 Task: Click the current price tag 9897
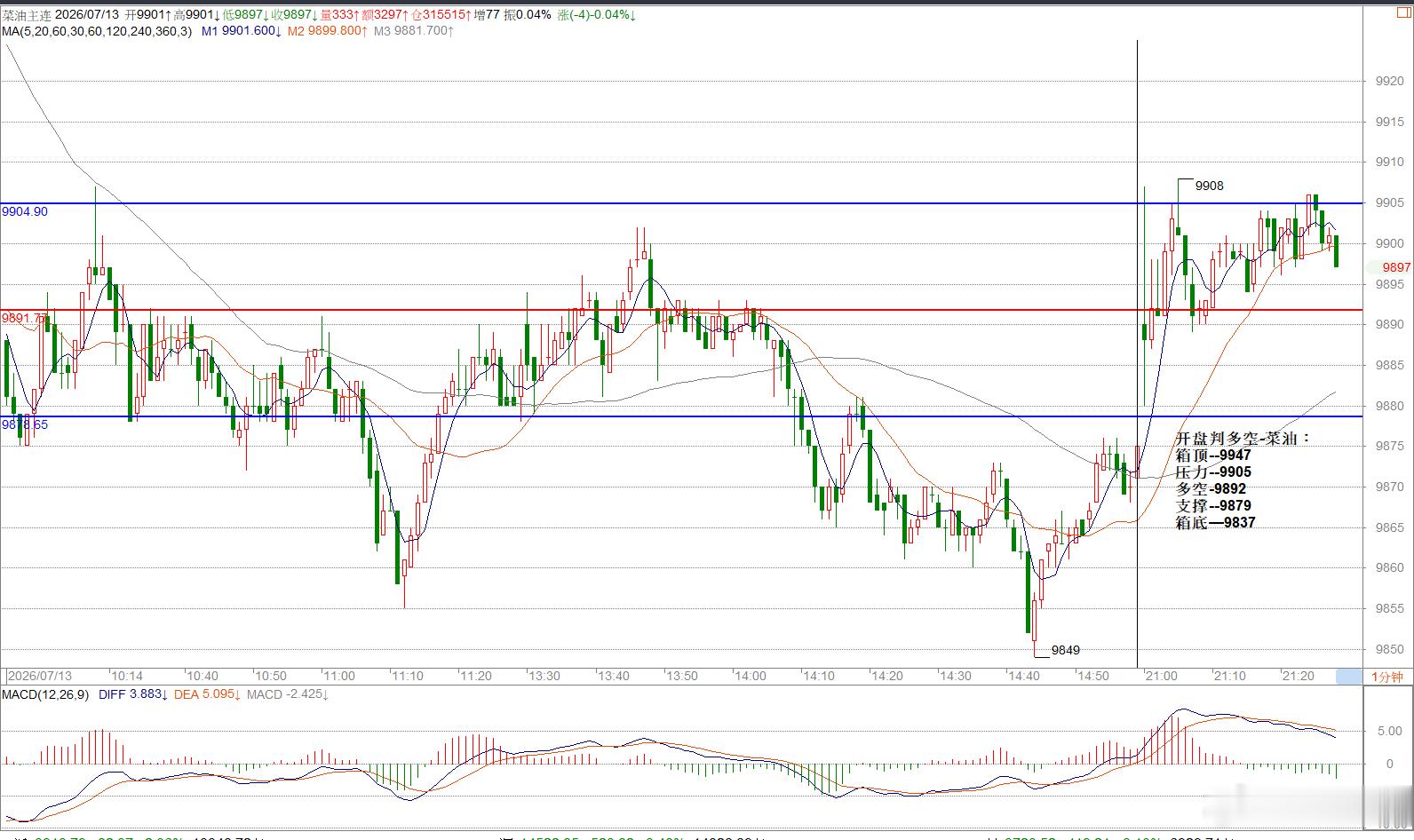[1396, 267]
